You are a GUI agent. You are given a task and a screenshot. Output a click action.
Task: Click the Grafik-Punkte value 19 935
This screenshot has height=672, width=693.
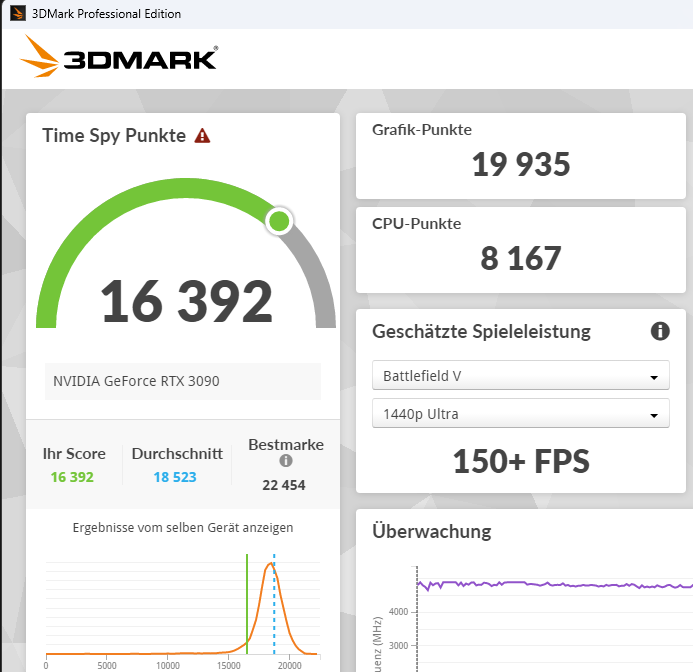pyautogui.click(x=521, y=164)
